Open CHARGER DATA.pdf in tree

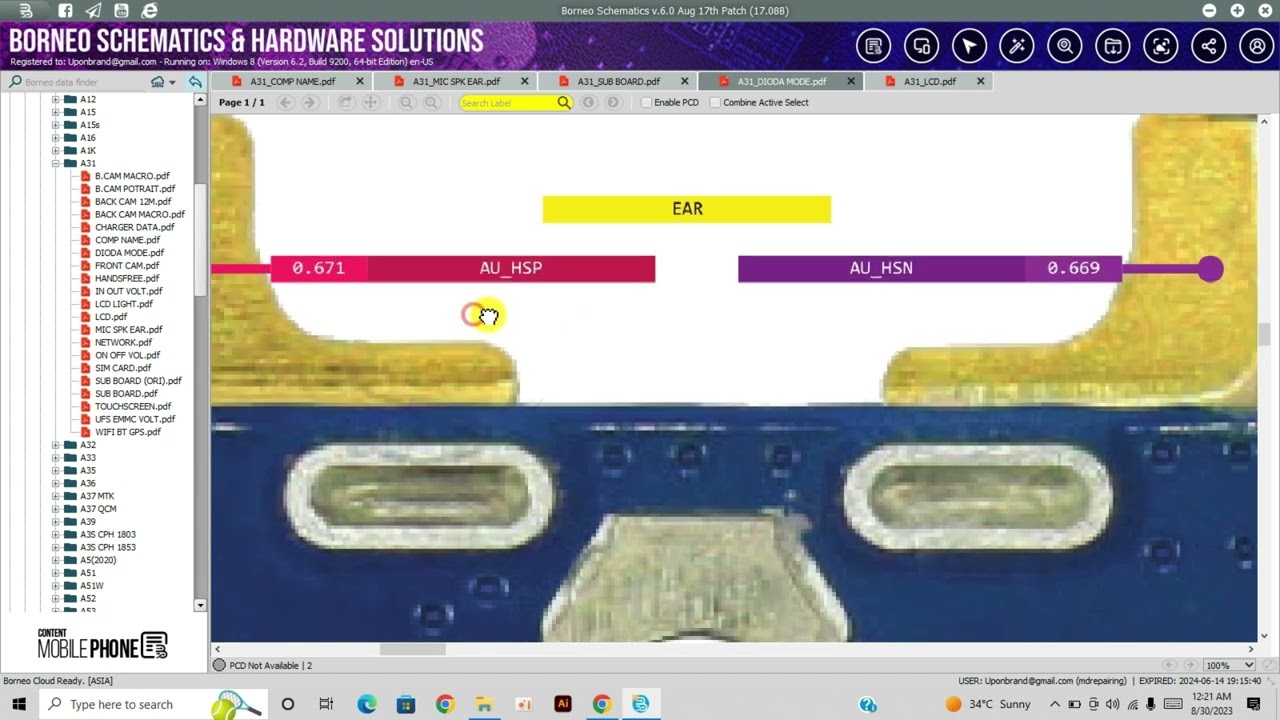tap(134, 227)
